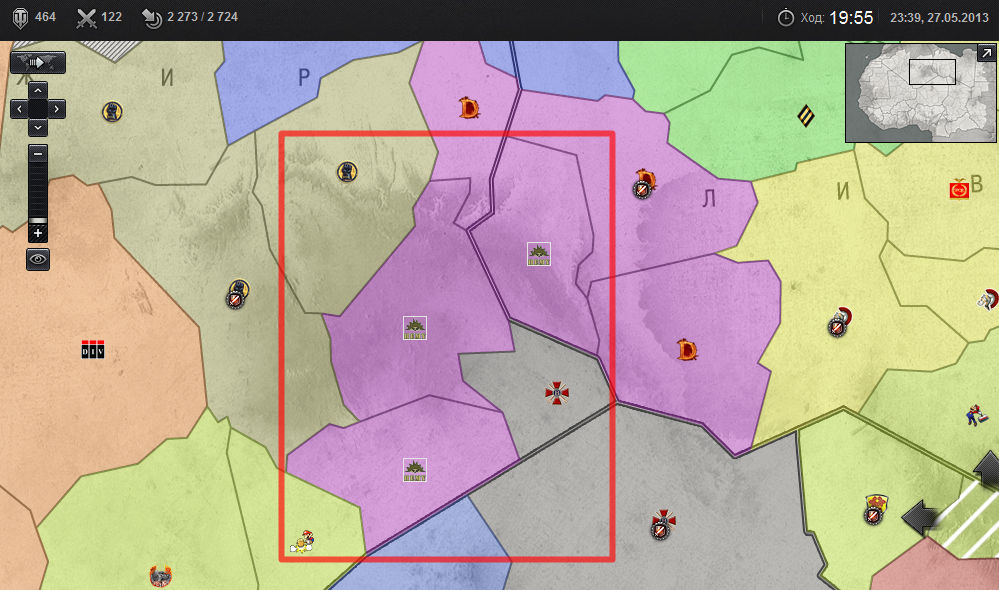Zoom in with the plus button
Screen dimensions: 999x590
(38, 234)
